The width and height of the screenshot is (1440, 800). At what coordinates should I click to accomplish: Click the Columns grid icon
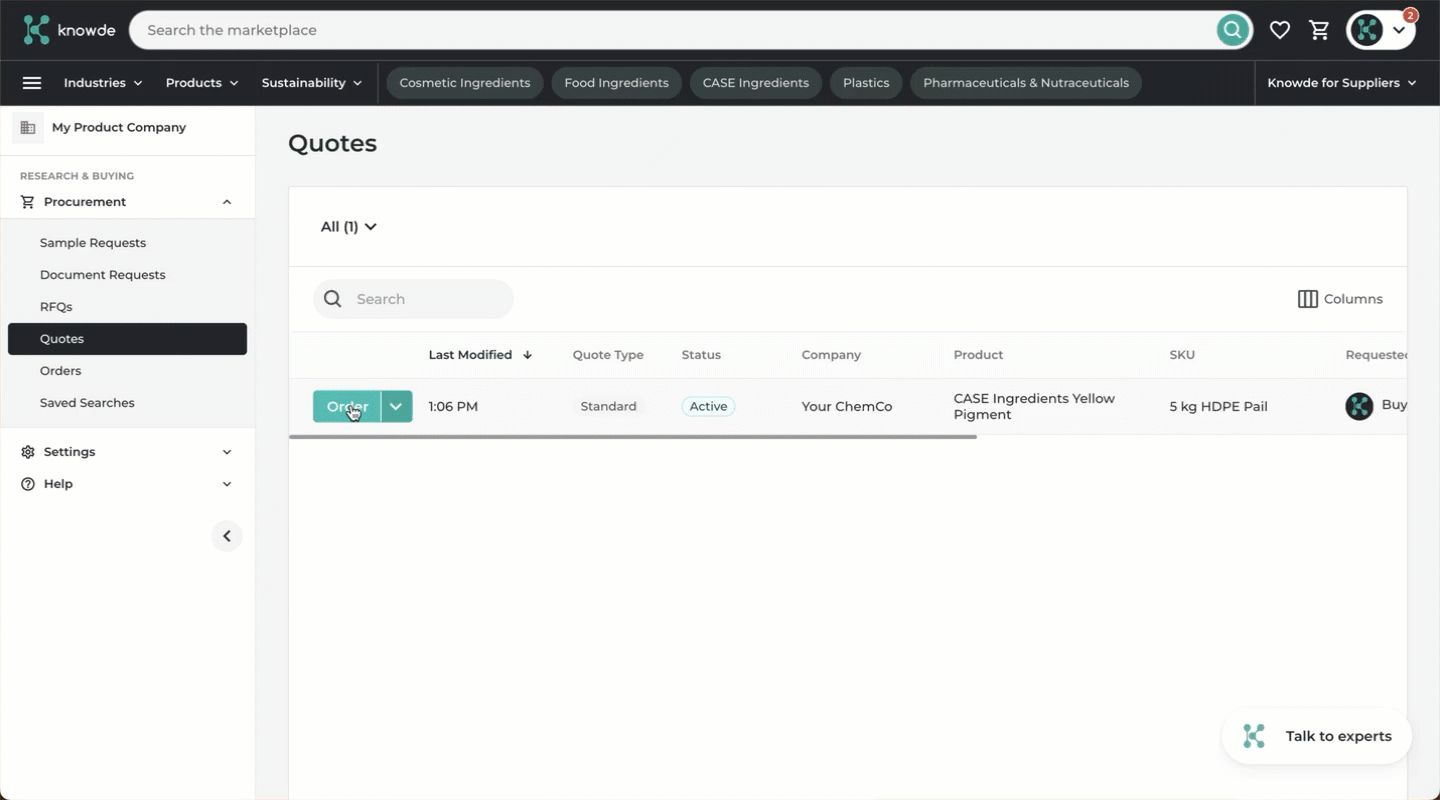tap(1307, 299)
